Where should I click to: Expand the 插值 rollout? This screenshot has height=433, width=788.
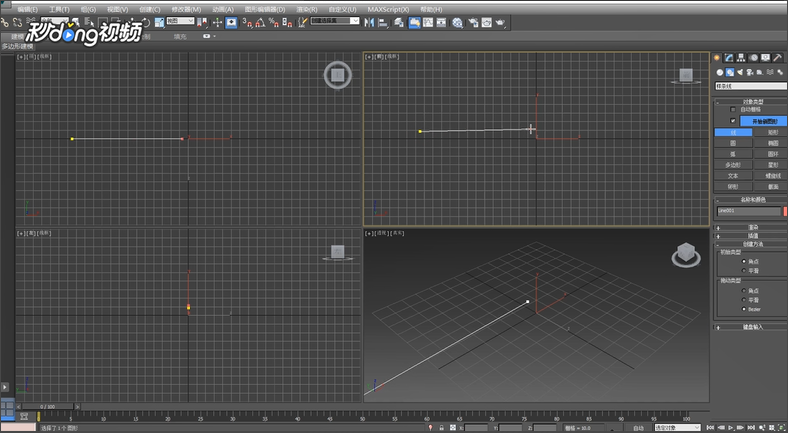click(x=751, y=236)
